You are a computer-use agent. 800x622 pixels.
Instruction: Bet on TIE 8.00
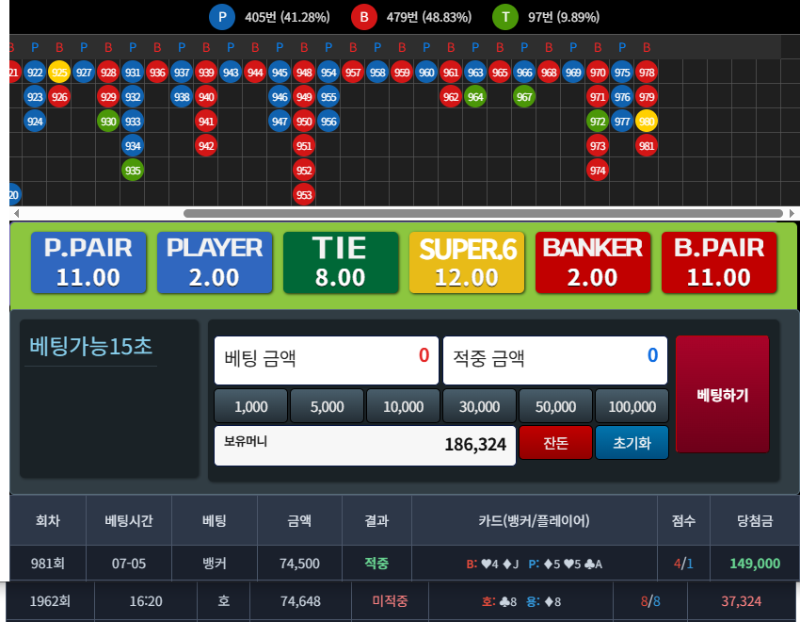point(340,262)
